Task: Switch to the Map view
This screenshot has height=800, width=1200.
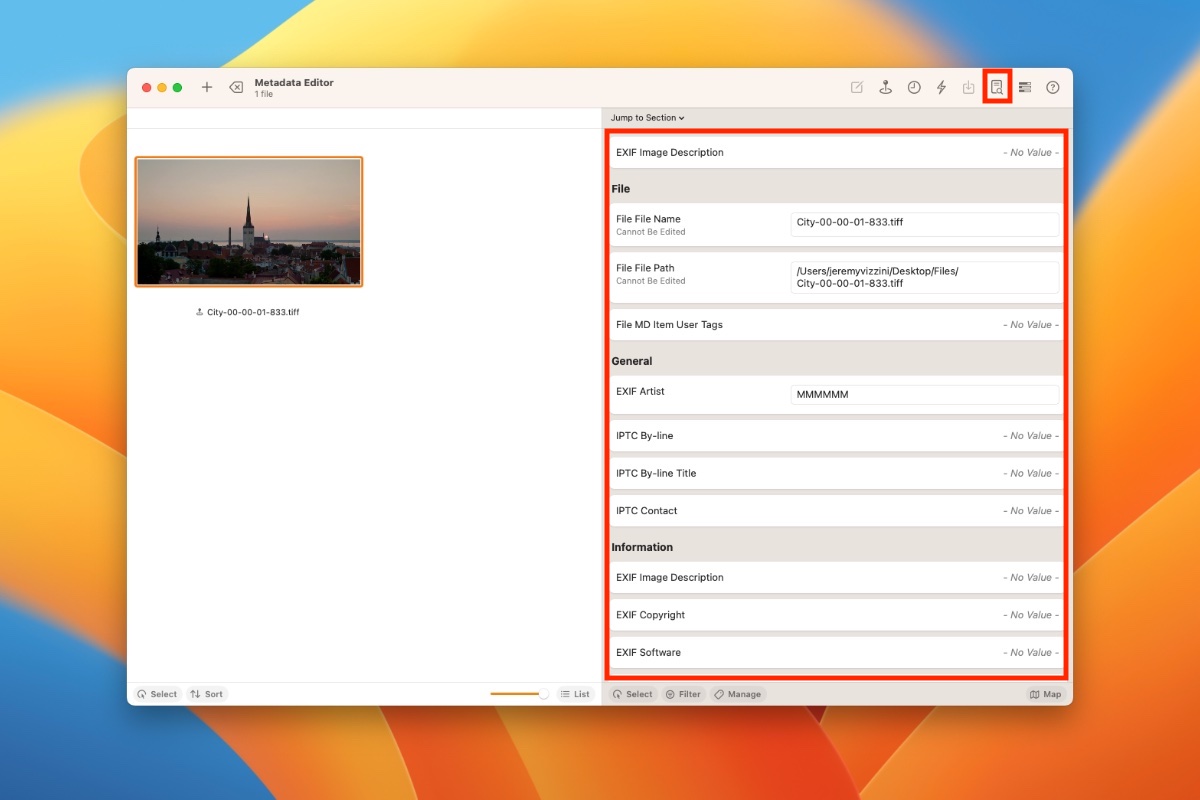Action: click(x=1044, y=693)
